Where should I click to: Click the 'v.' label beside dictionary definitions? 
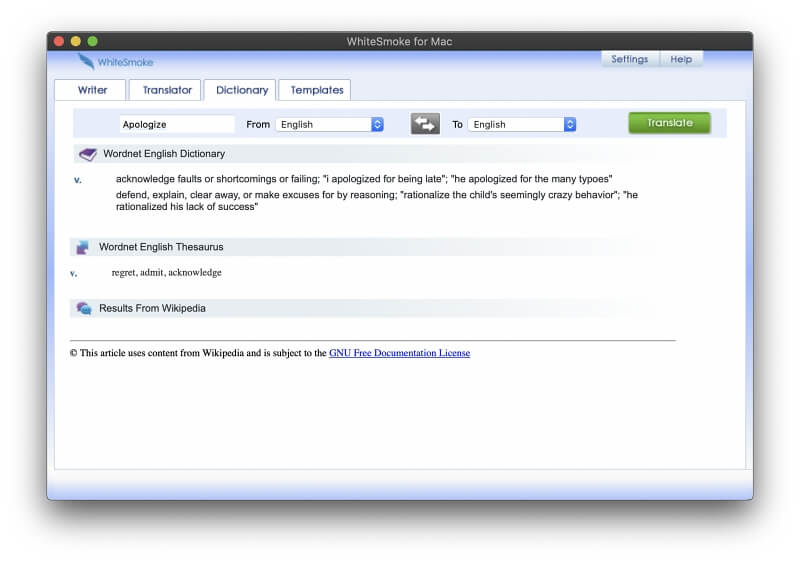click(x=78, y=180)
